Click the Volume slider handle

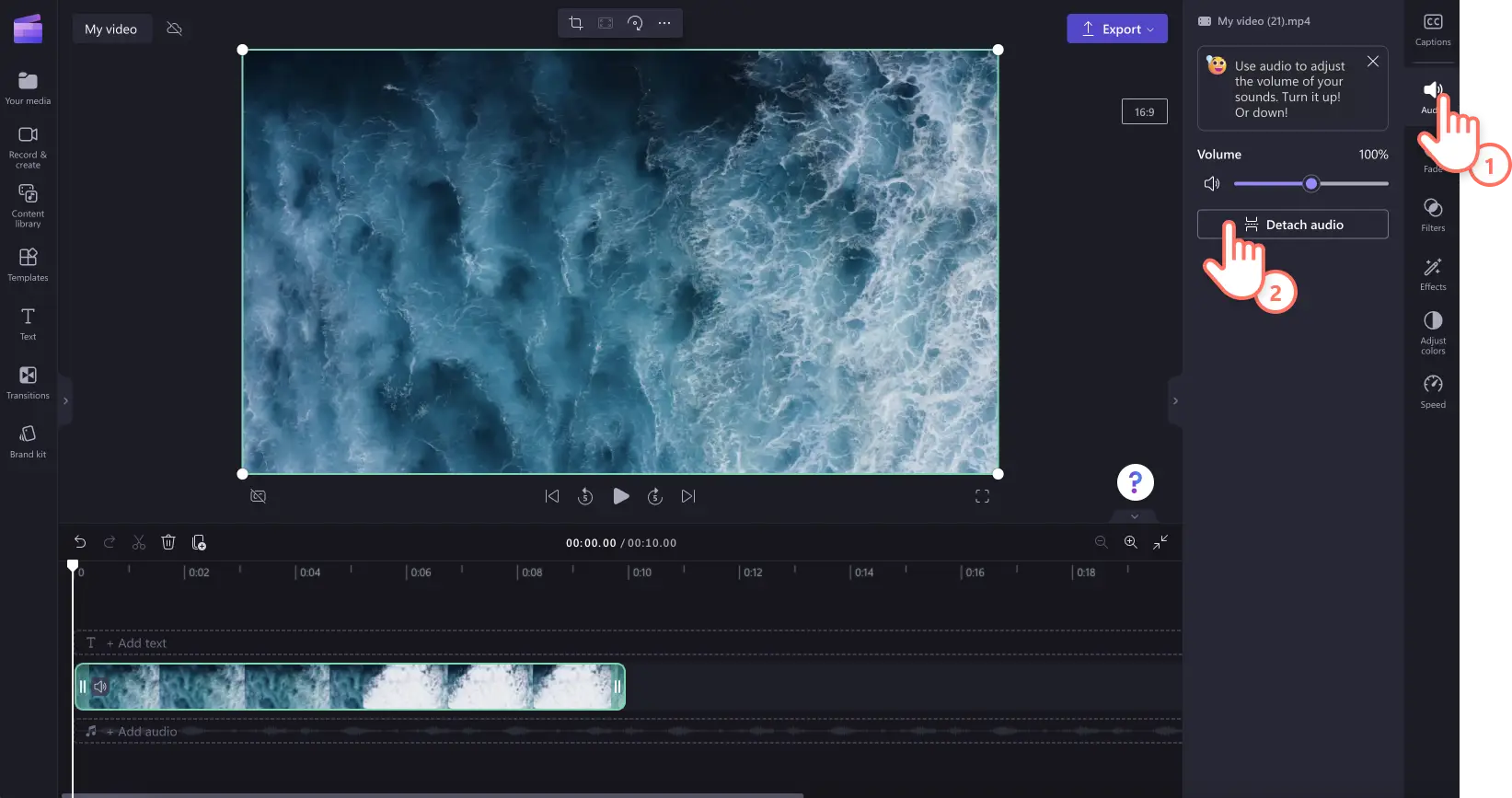click(1311, 184)
